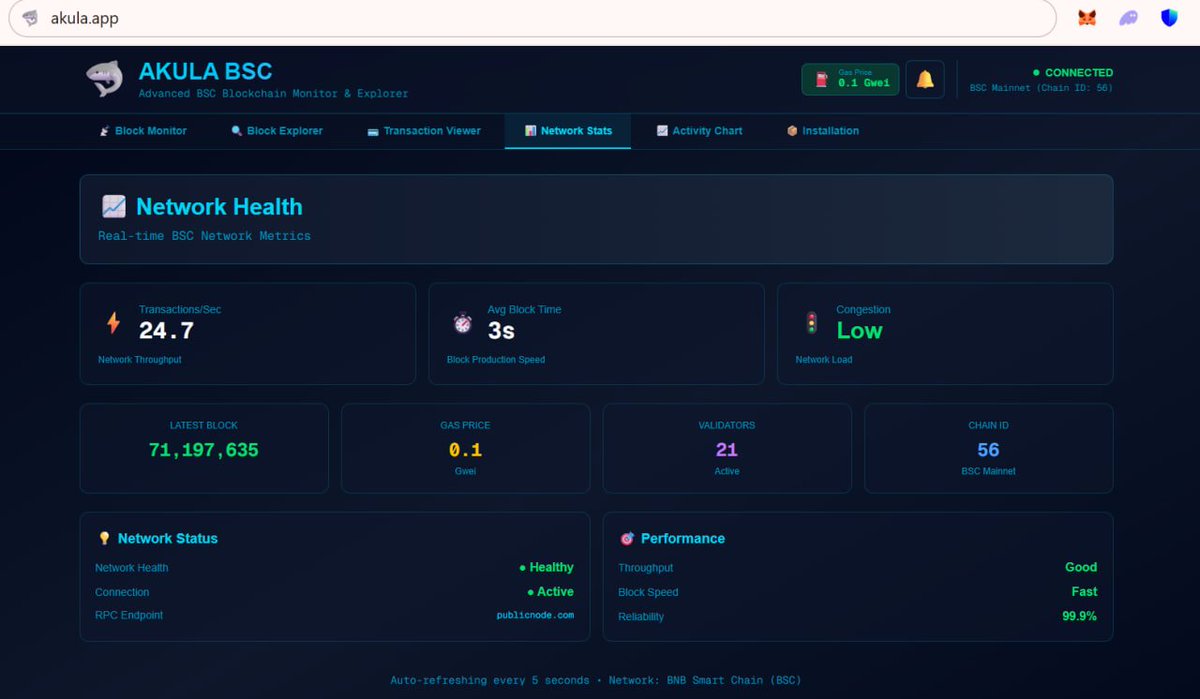
Task: Click the lightning bolt Transactions/Sec icon
Action: 113,323
